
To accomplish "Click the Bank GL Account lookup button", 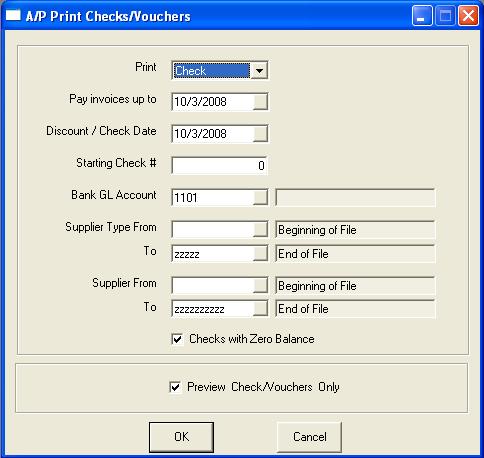I will pyautogui.click(x=260, y=197).
